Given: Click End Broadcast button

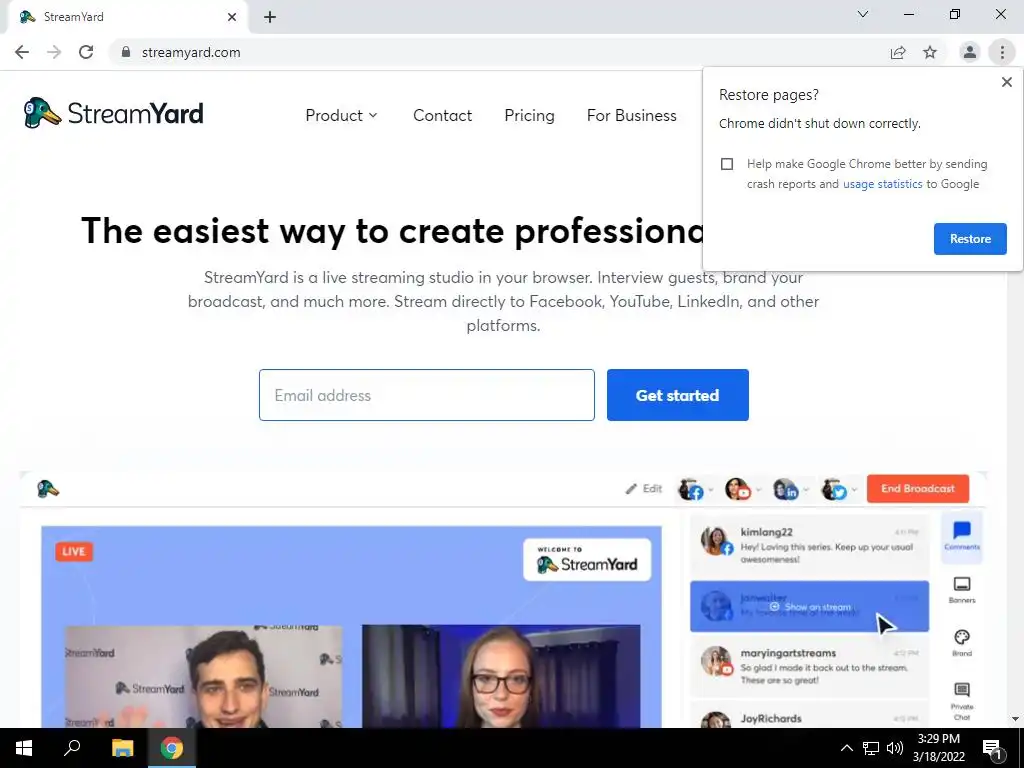Looking at the screenshot, I should [x=918, y=488].
